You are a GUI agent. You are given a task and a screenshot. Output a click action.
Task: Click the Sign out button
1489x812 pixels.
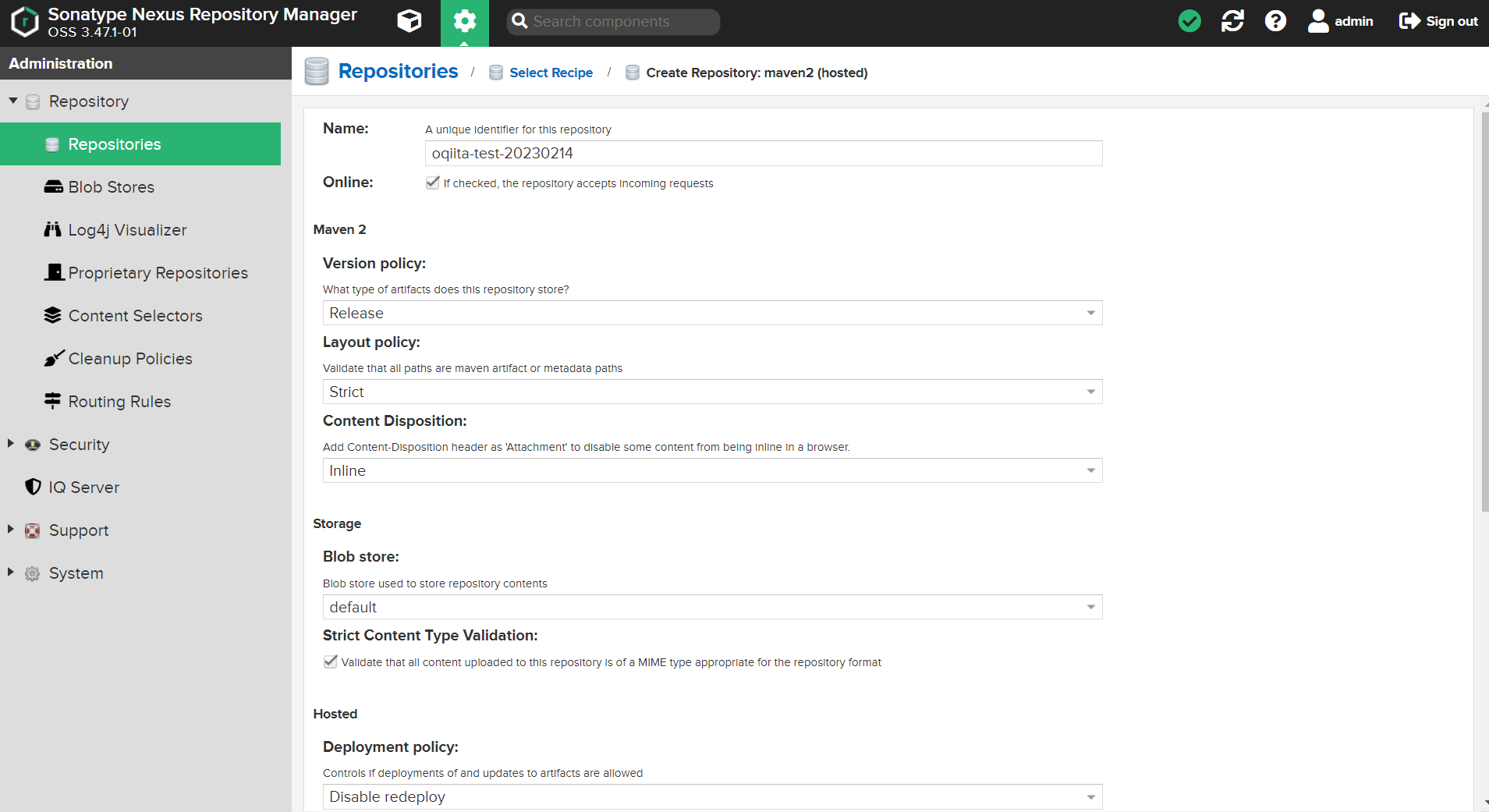point(1438,21)
